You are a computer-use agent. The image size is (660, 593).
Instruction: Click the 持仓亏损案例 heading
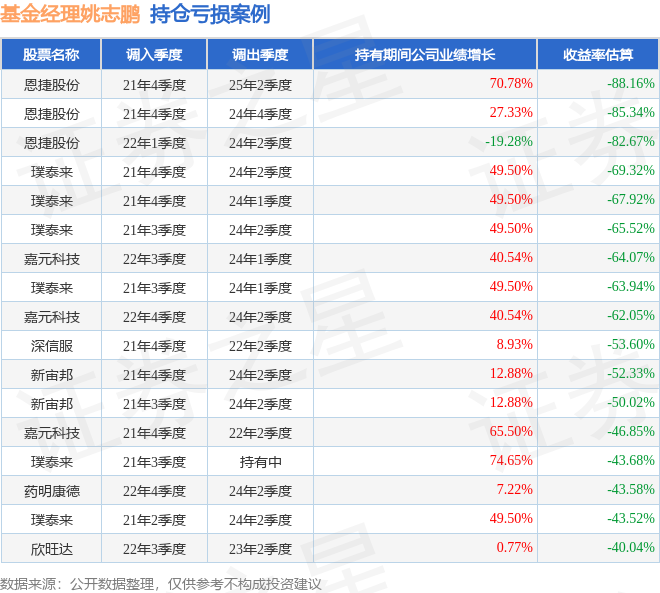[210, 15]
